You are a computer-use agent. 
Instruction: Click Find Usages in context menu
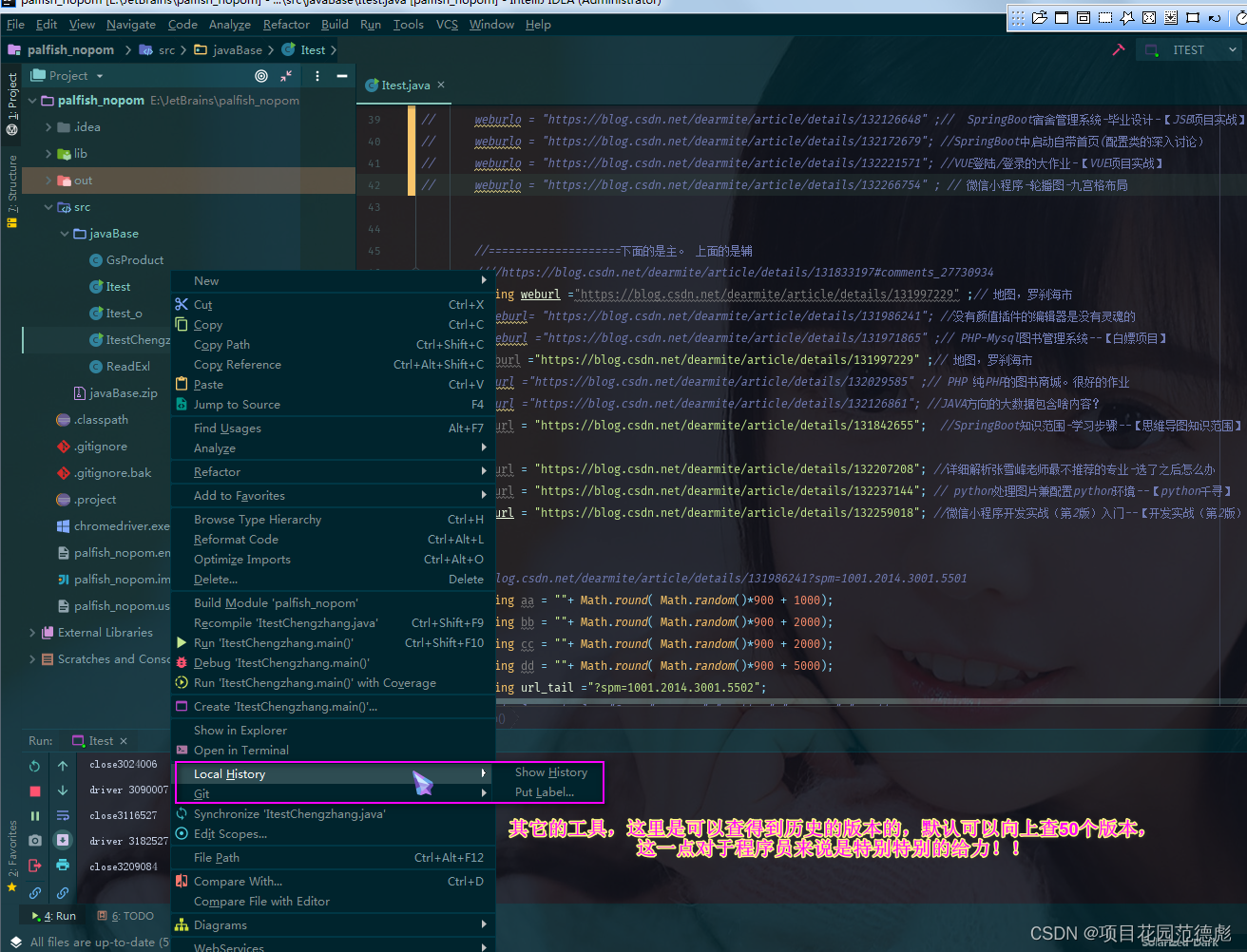tap(332, 428)
